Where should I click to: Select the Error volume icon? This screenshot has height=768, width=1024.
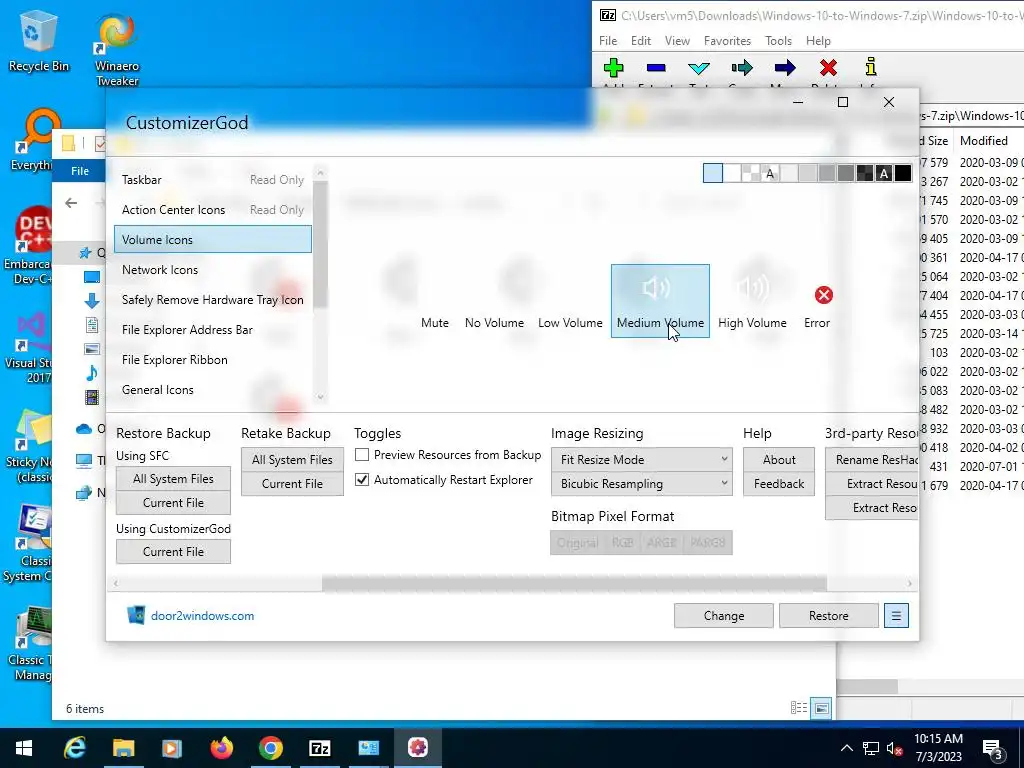coord(820,301)
